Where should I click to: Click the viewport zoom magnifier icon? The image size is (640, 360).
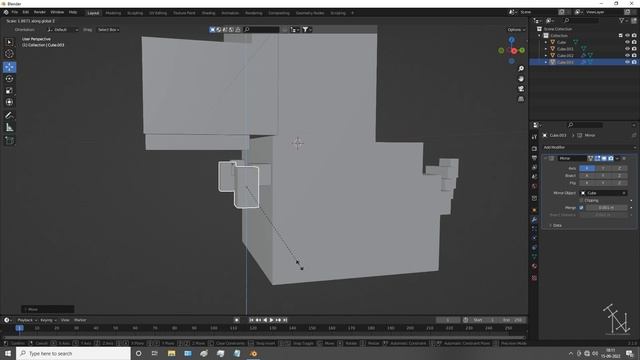click(521, 69)
